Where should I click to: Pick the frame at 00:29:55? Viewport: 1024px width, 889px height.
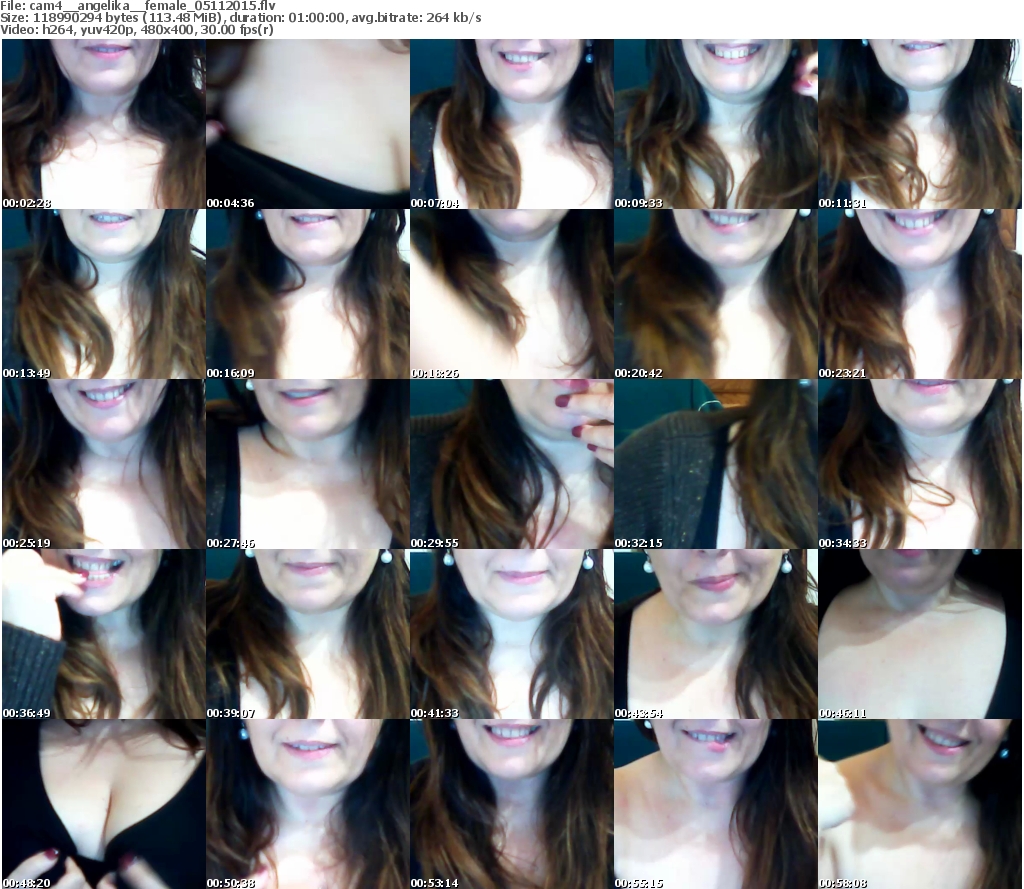tap(511, 464)
